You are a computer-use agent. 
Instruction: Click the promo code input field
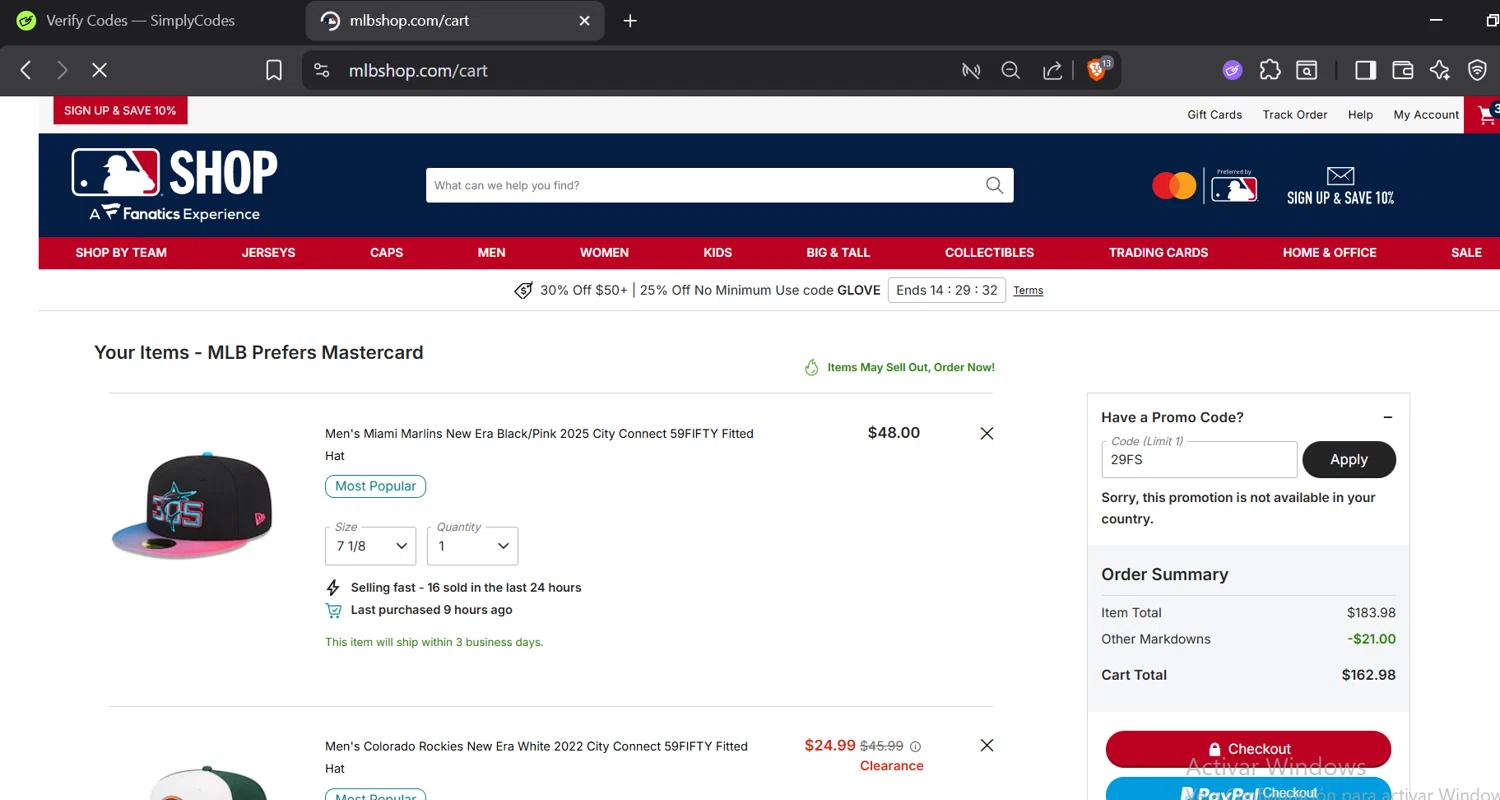[1199, 460]
